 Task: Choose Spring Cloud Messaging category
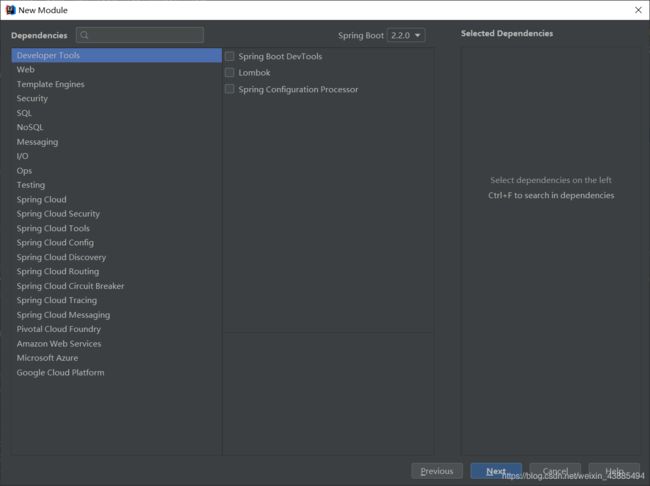click(116, 315)
